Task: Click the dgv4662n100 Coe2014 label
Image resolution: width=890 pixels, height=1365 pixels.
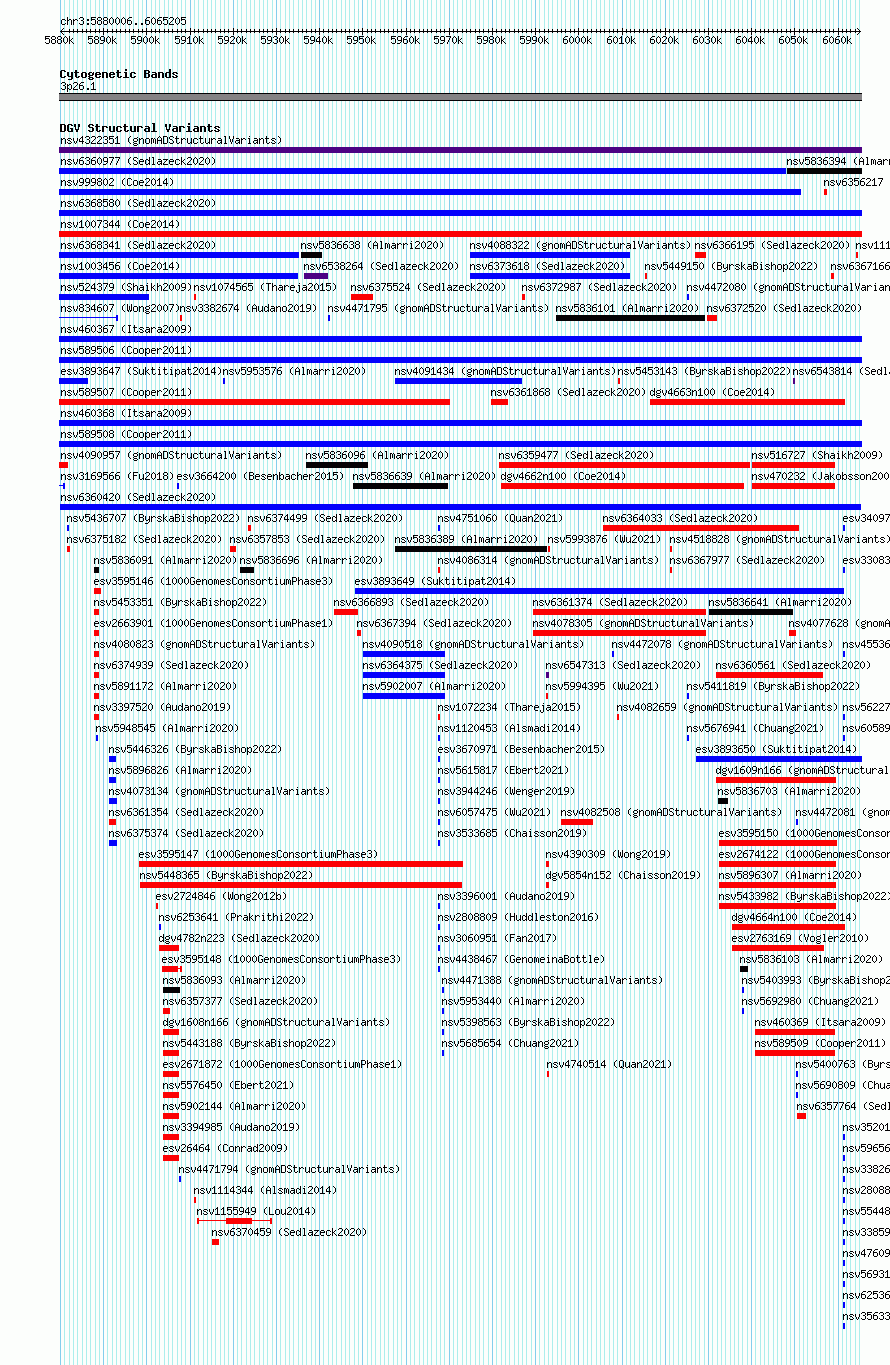Action: click(563, 477)
